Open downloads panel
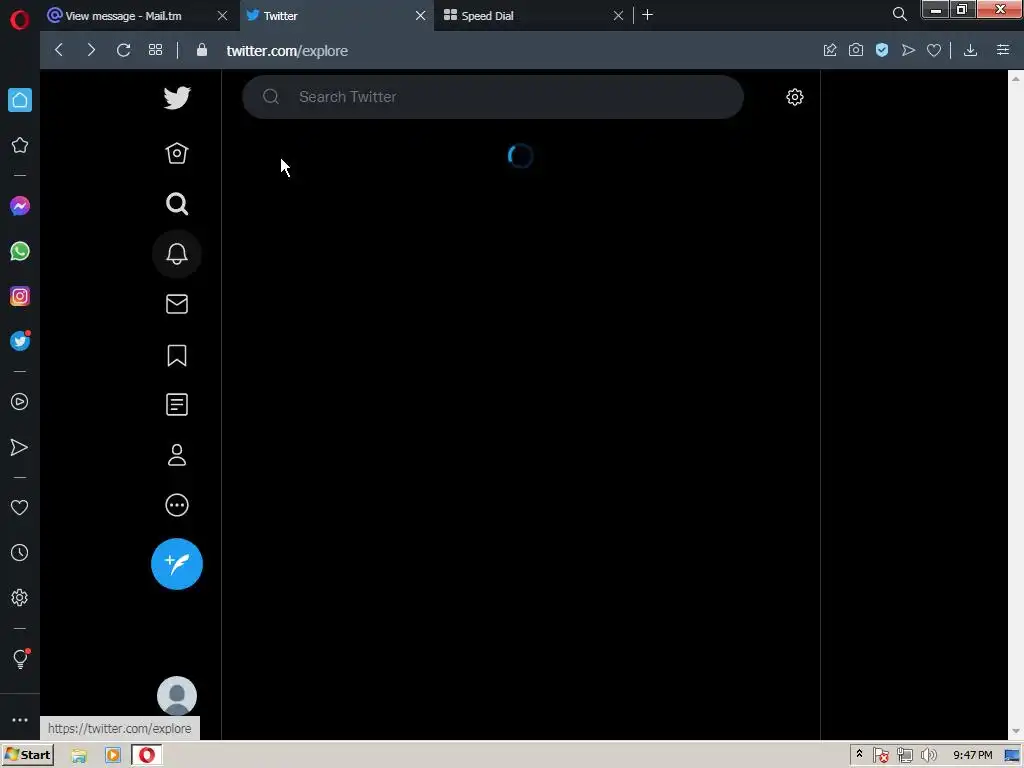This screenshot has width=1024, height=768. pos(970,50)
